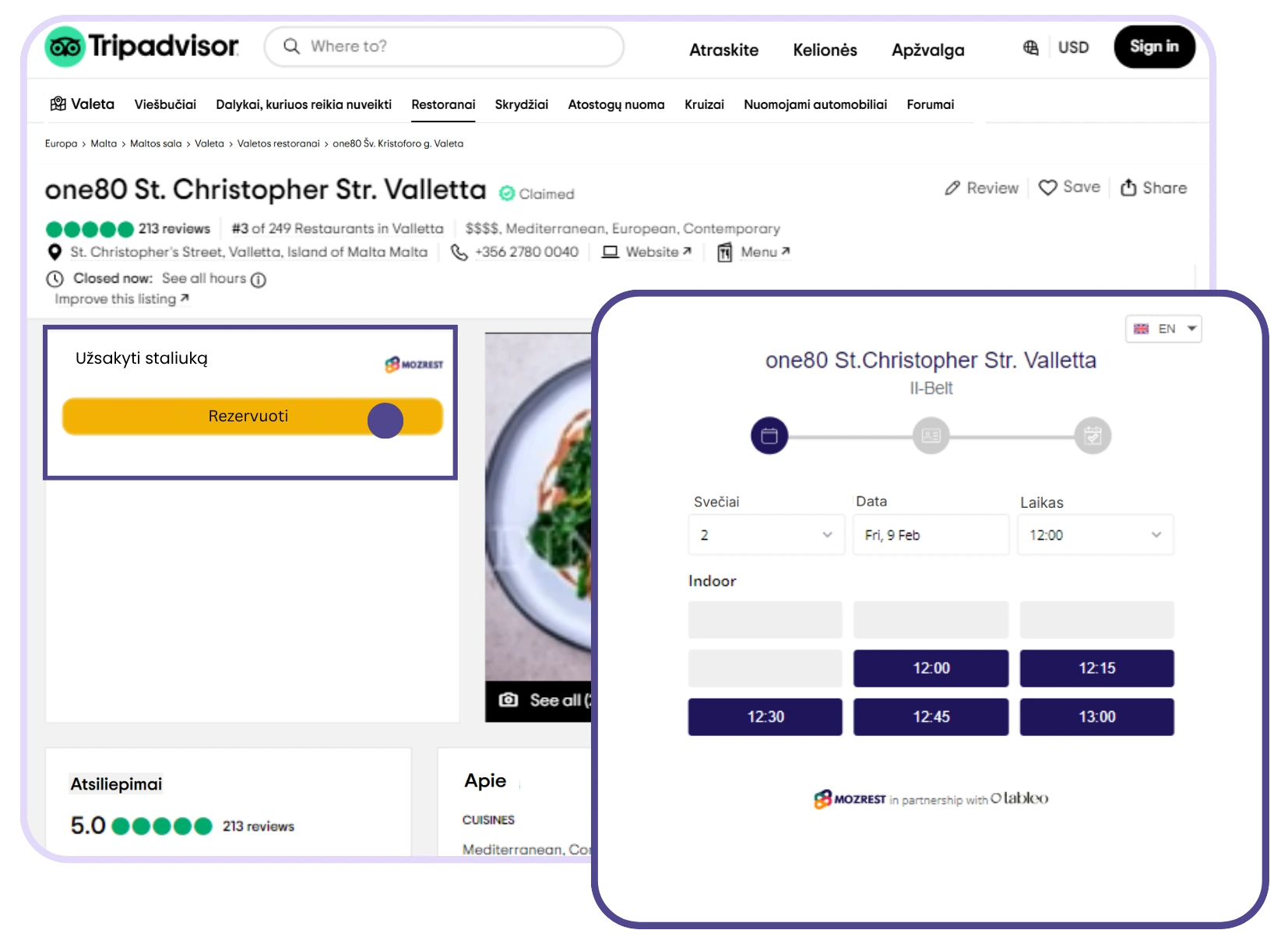Expand the Svečiai guests dropdown
This screenshot has height=937, width=1288.
(766, 535)
